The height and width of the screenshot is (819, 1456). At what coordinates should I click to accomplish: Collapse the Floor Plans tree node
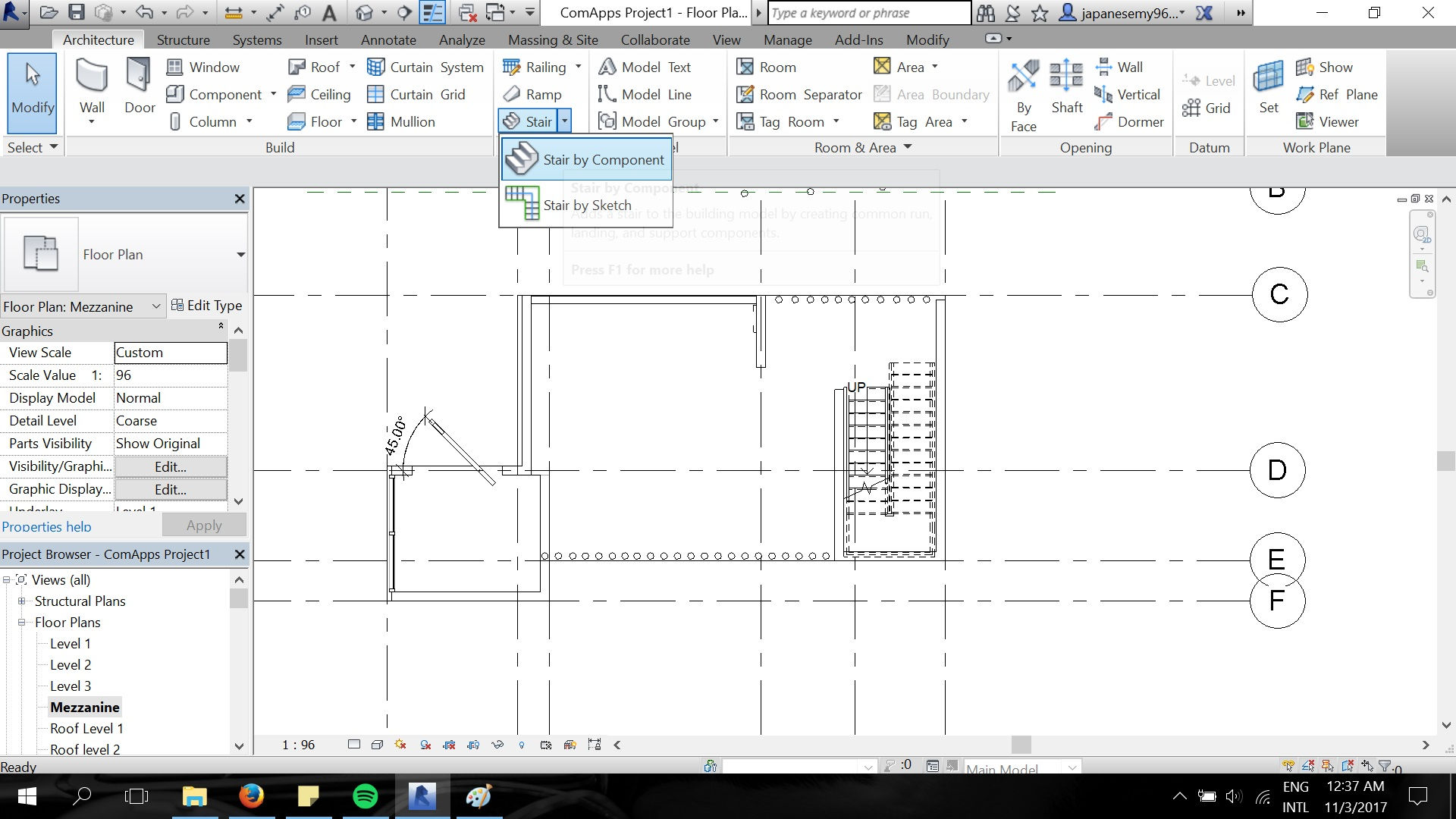point(21,622)
